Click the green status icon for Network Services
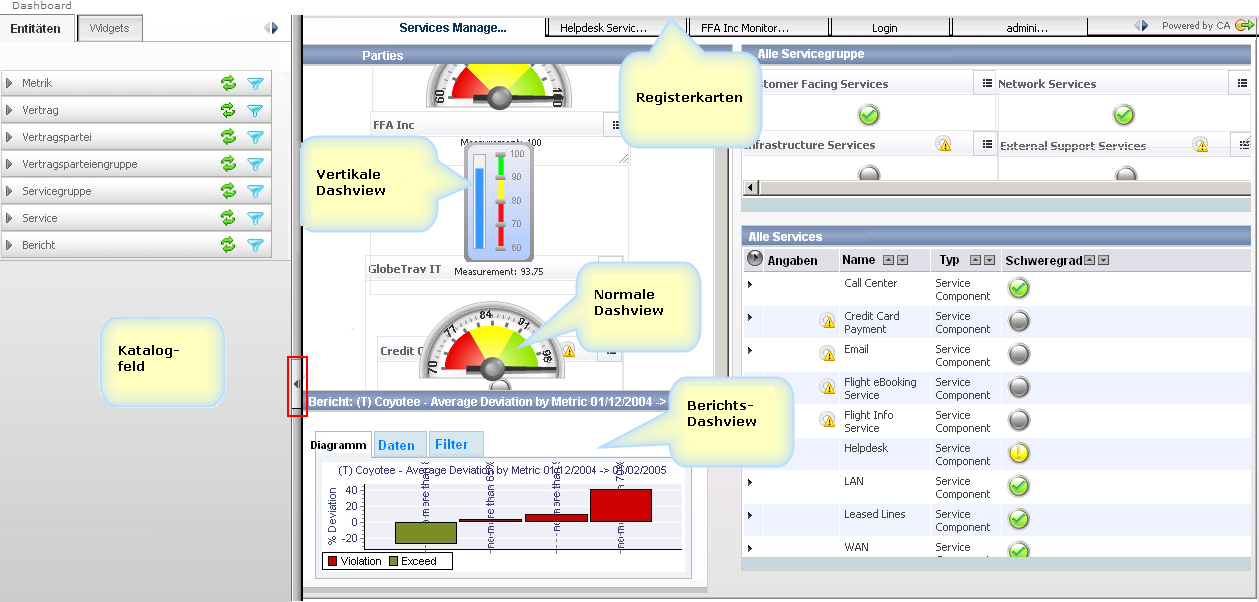This screenshot has height=602, width=1259. (1123, 115)
